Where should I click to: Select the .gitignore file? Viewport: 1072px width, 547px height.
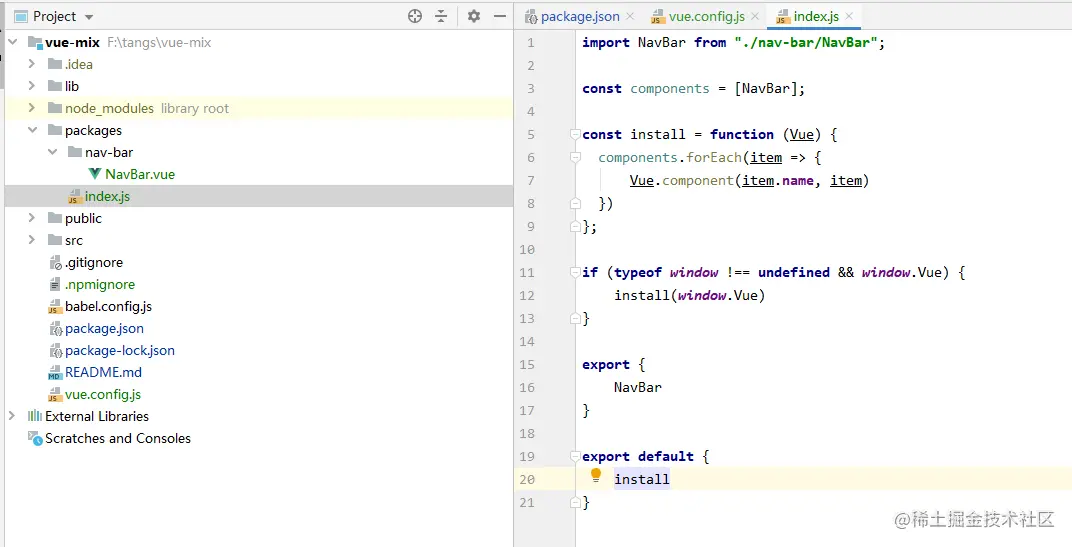[x=94, y=263]
